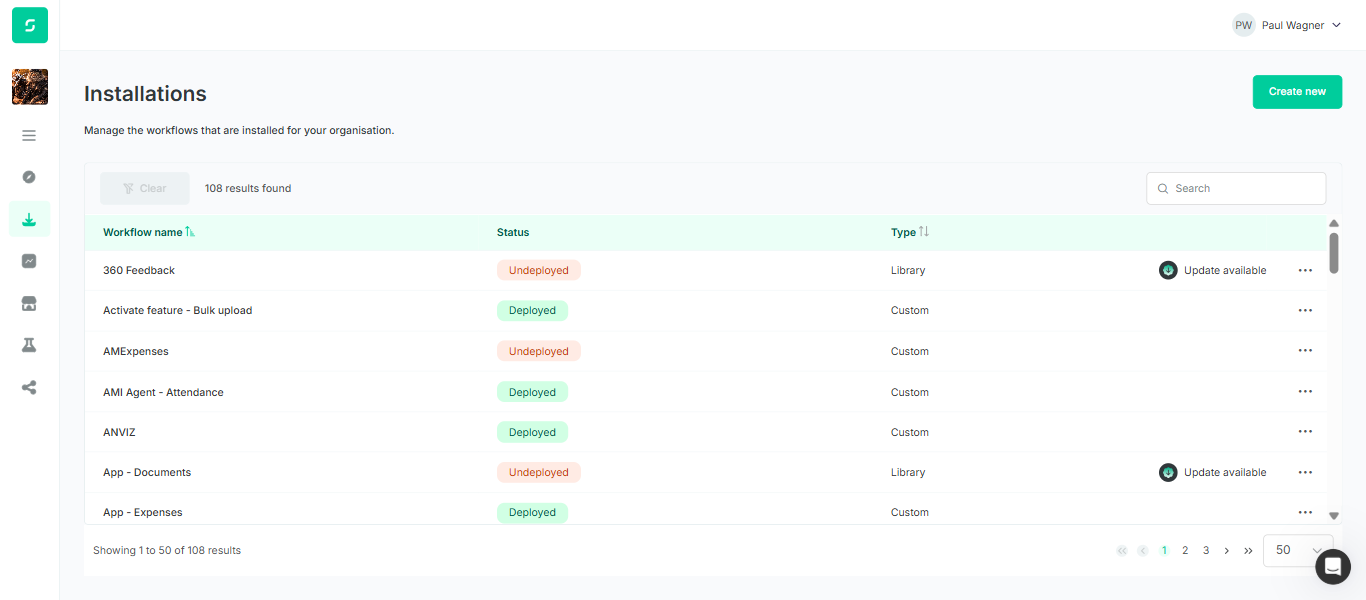
Task: Open the chat support bubble
Action: coord(1332,567)
